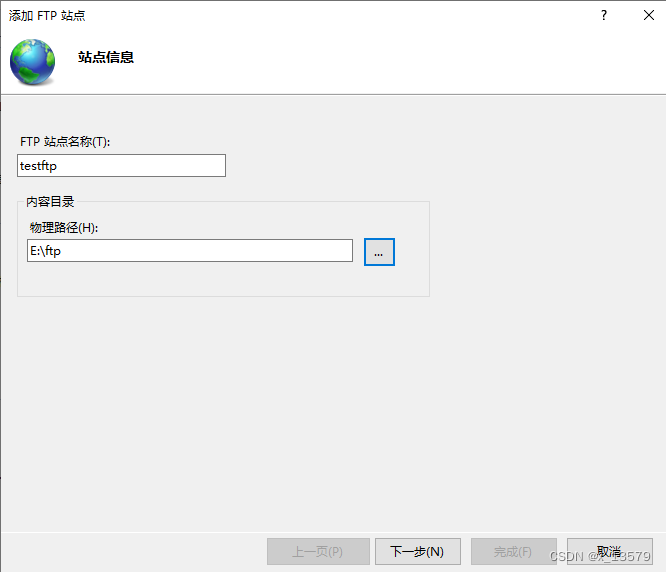
Task: Click the 下一步(N) next button
Action: pos(418,552)
